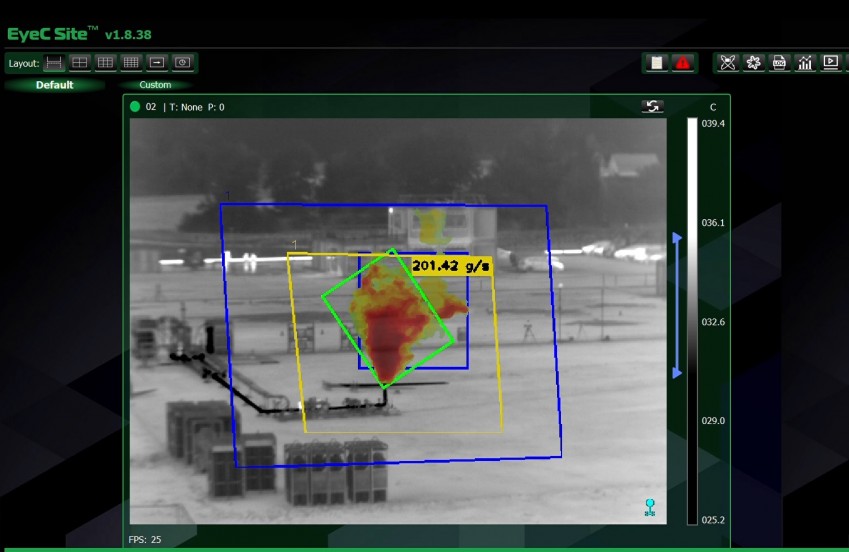
Task: Choose the 3x2 grid layout
Action: tap(105, 63)
